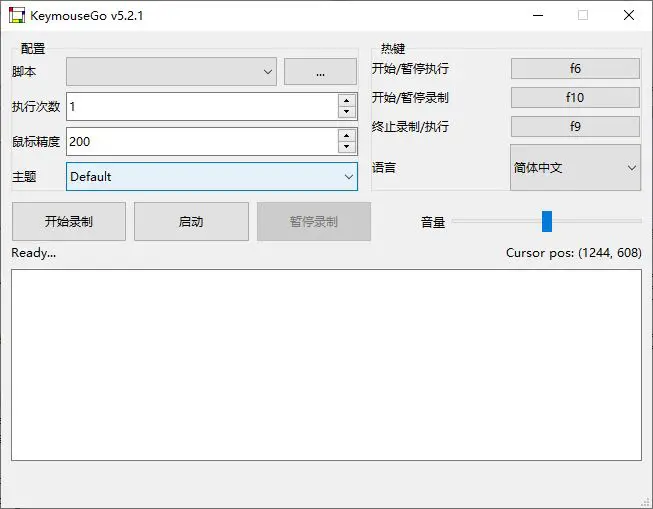Open the 脚本 script dropdown
653x509 pixels.
pos(171,72)
